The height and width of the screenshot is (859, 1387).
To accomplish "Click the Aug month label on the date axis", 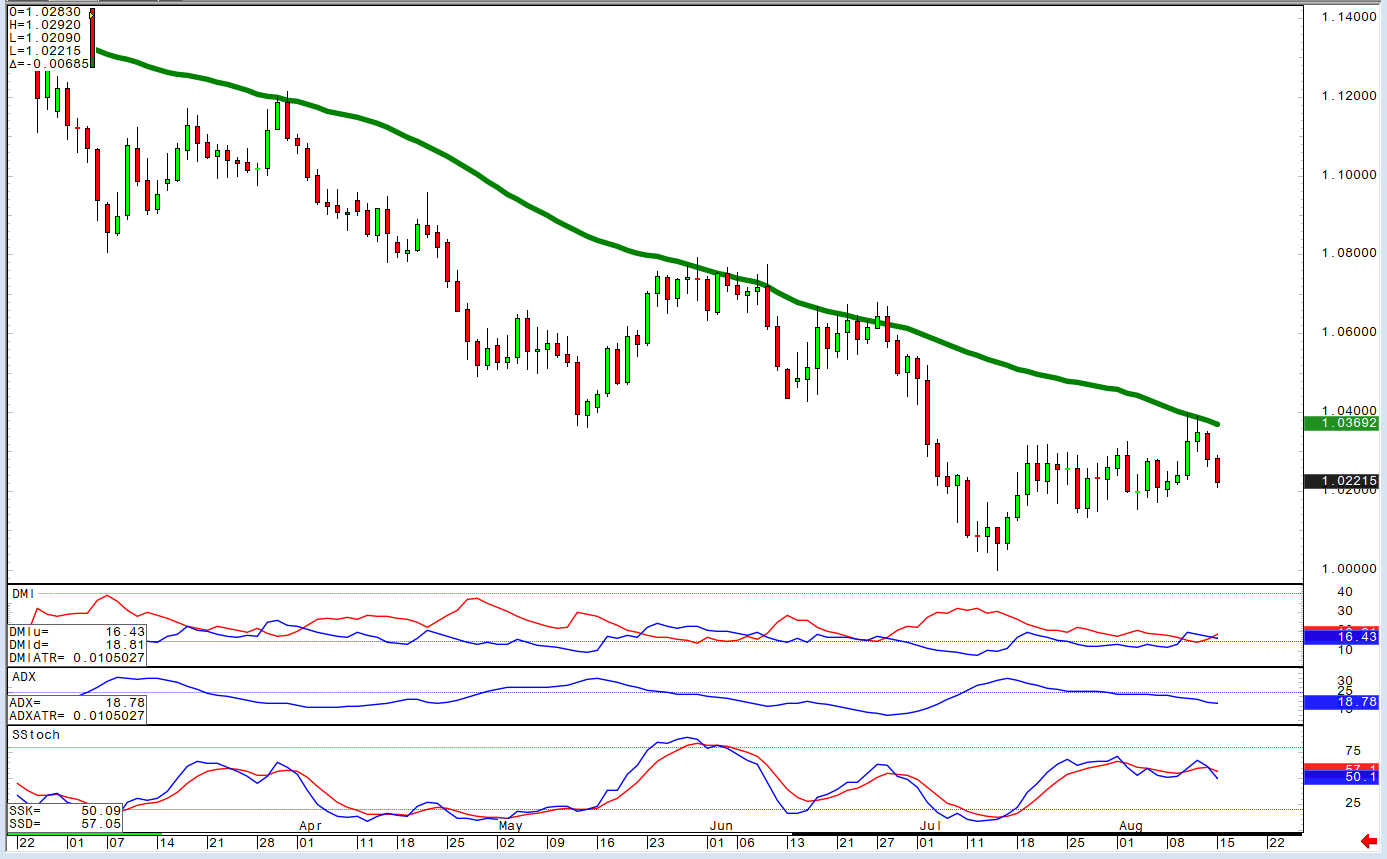I will [1130, 827].
